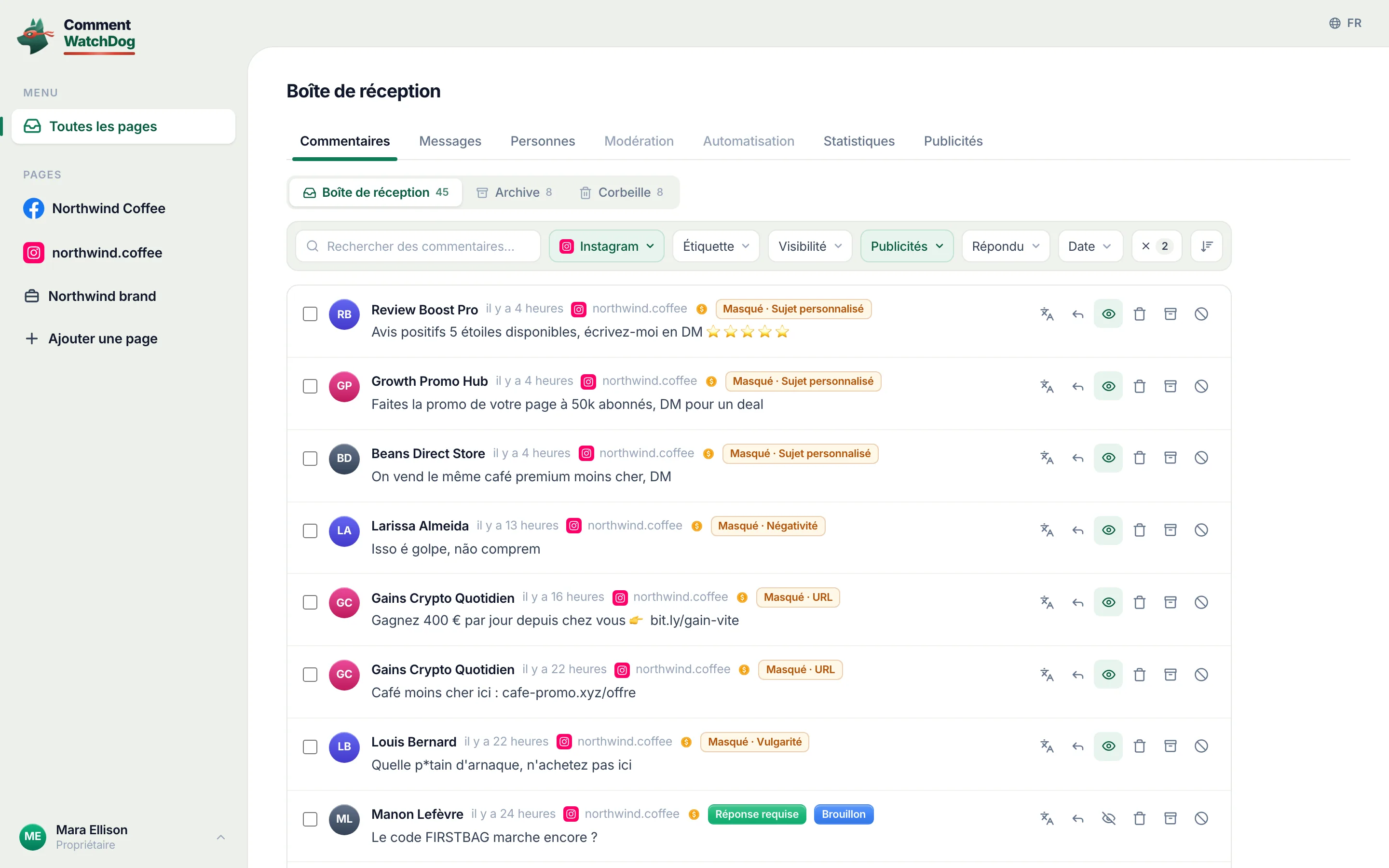The image size is (1389, 868).
Task: Open the Publicités tab
Action: (953, 141)
